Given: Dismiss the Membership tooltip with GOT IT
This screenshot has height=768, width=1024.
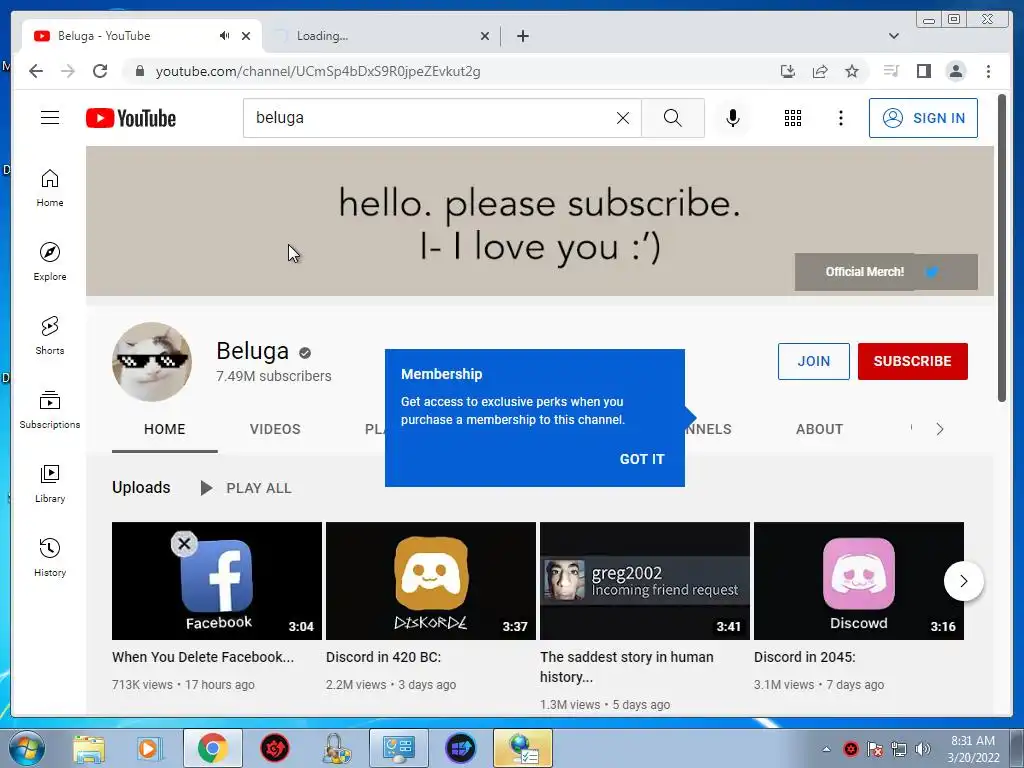Looking at the screenshot, I should [641, 459].
